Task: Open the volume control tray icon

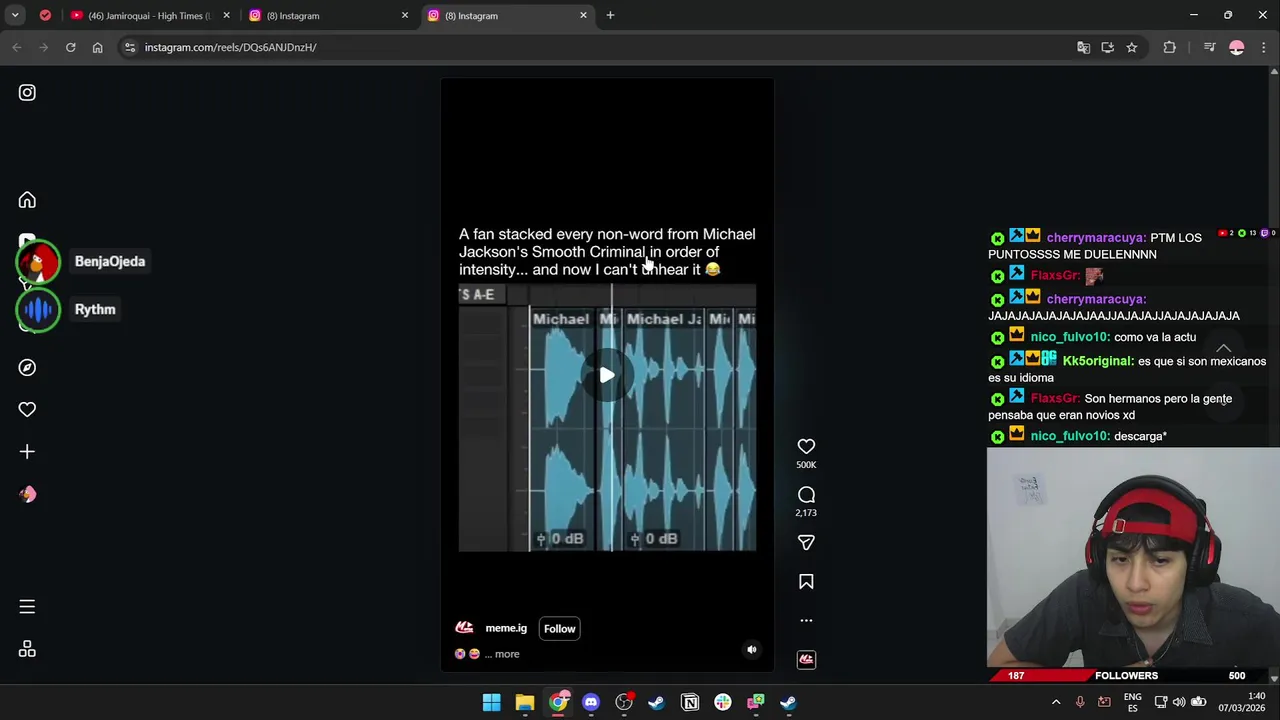Action: (x=1179, y=702)
